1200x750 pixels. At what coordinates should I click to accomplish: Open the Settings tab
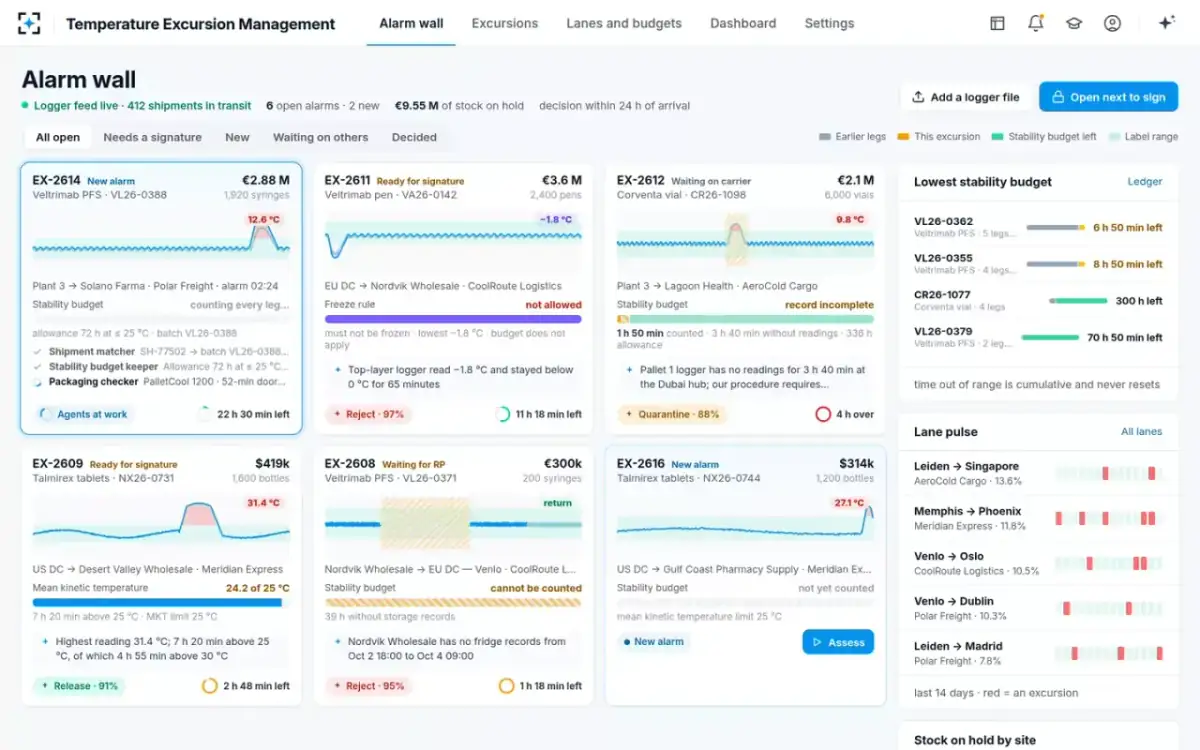coord(829,23)
